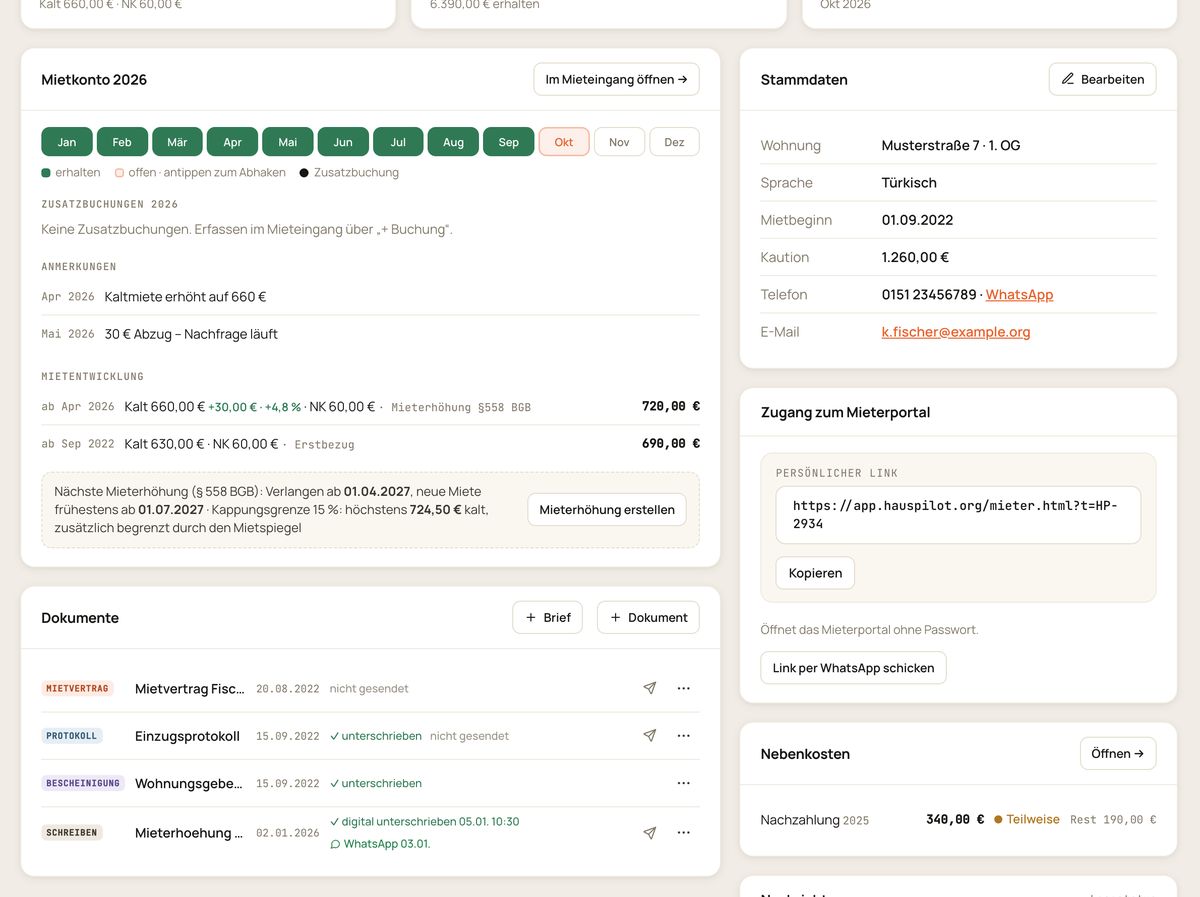Open more options for Mietvertrag row
The height and width of the screenshot is (897, 1200).
tap(684, 688)
